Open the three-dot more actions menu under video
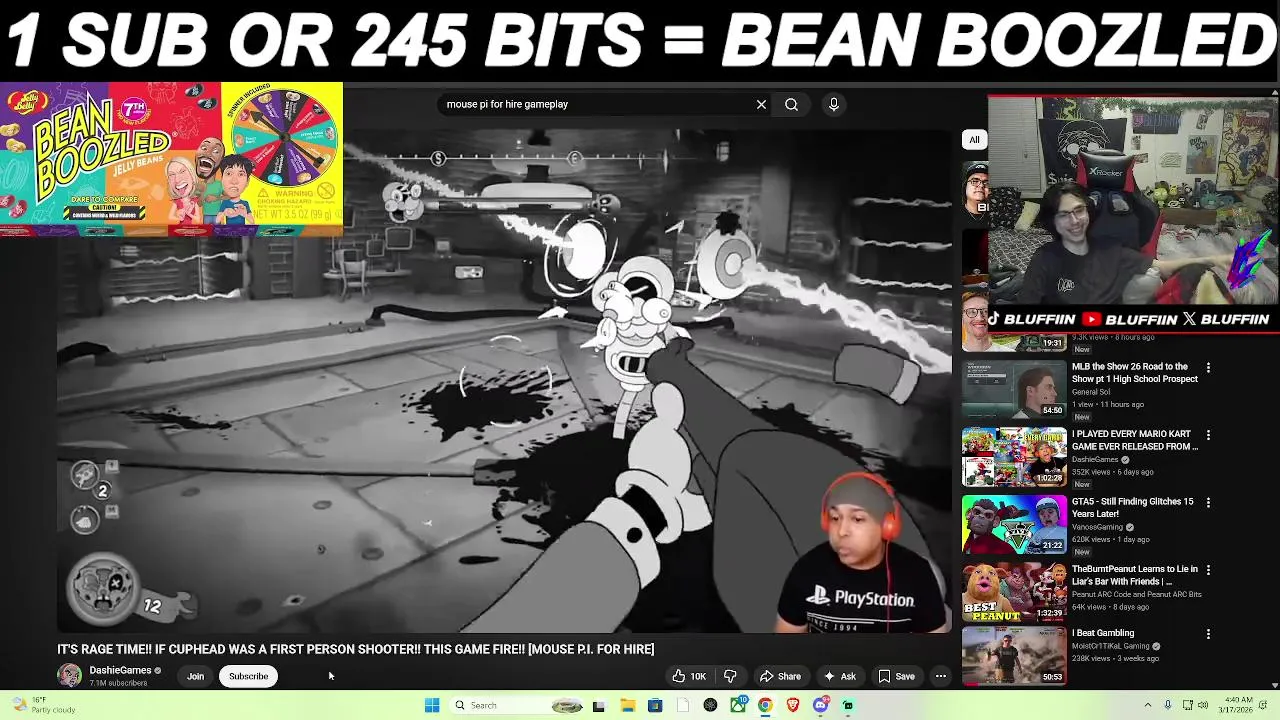Viewport: 1280px width, 720px height. point(940,676)
